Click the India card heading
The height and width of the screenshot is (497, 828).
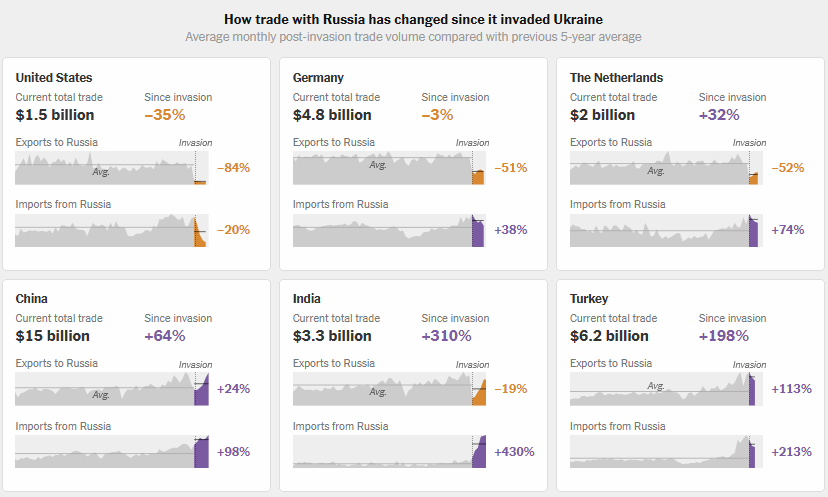pos(307,298)
